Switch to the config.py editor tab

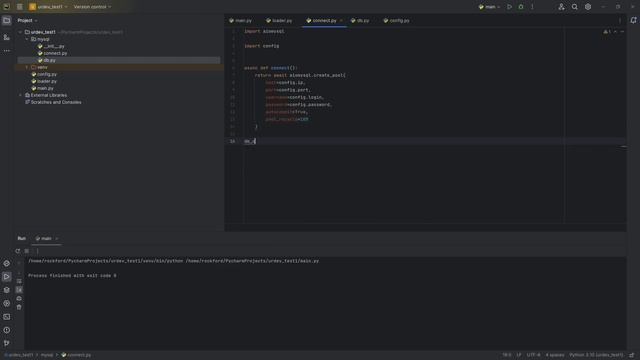[x=396, y=20]
